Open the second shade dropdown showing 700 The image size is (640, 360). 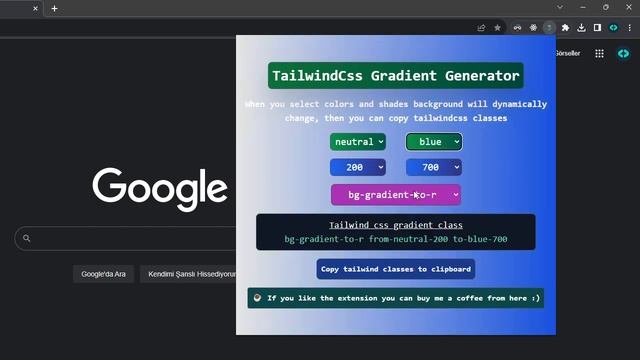(x=434, y=167)
